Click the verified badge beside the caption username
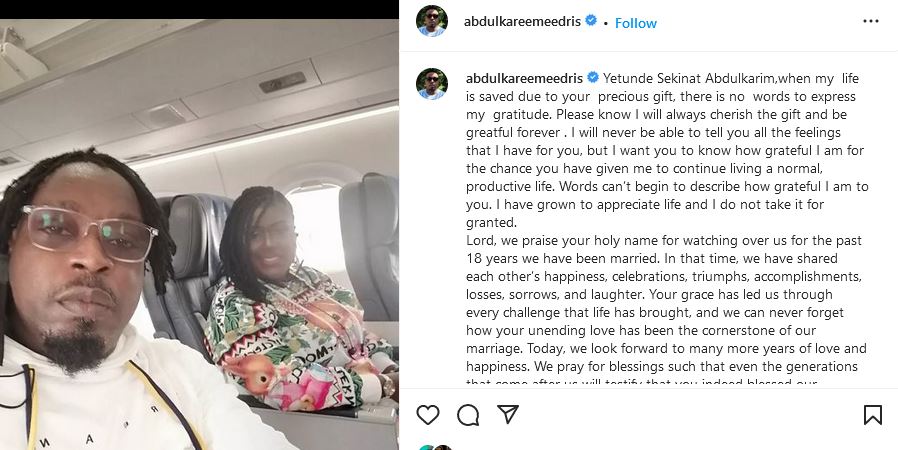This screenshot has height=450, width=898. [593, 77]
